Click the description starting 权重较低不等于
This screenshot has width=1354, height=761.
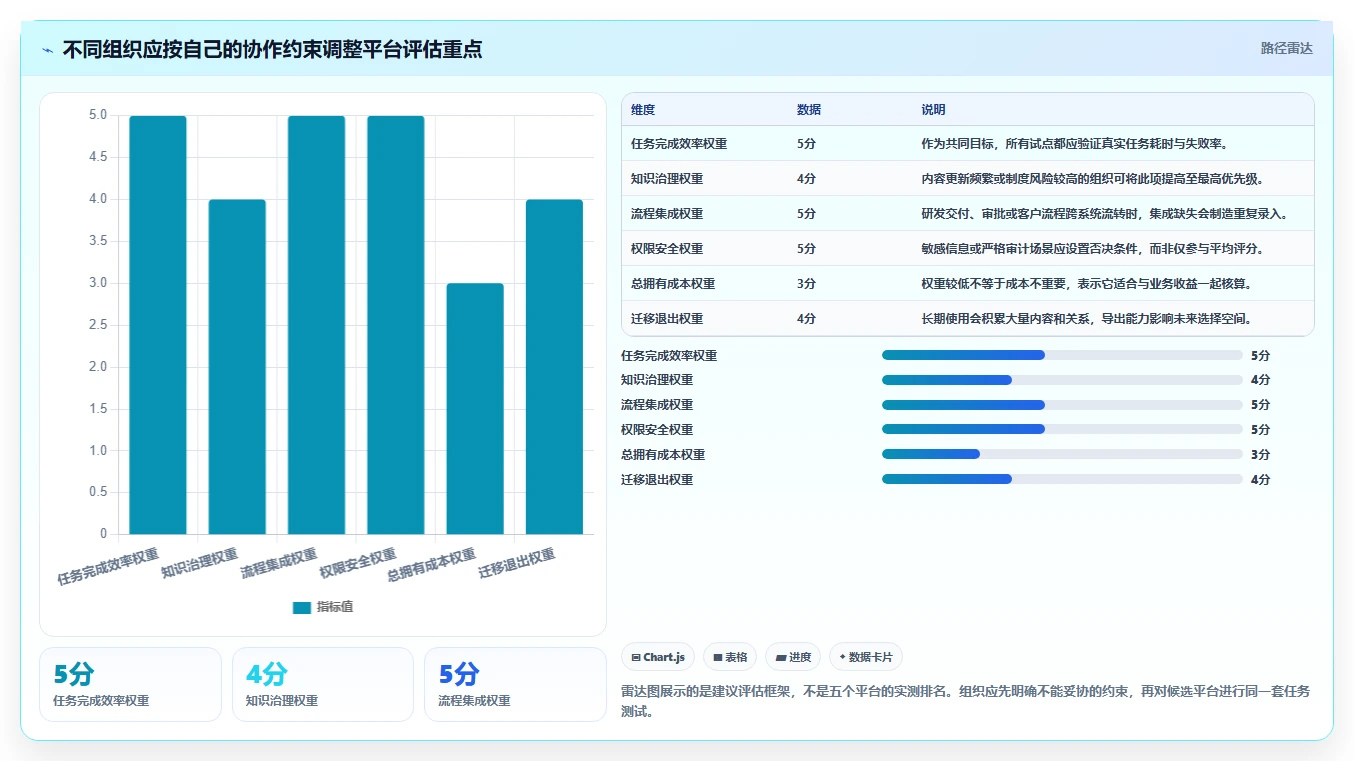pyautogui.click(x=1087, y=284)
